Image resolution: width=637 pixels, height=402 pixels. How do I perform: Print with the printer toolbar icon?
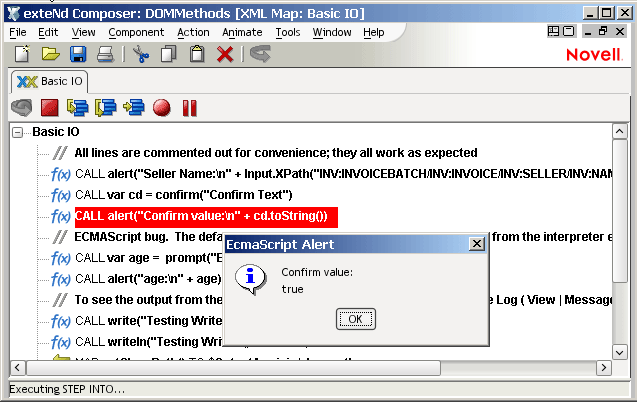106,54
